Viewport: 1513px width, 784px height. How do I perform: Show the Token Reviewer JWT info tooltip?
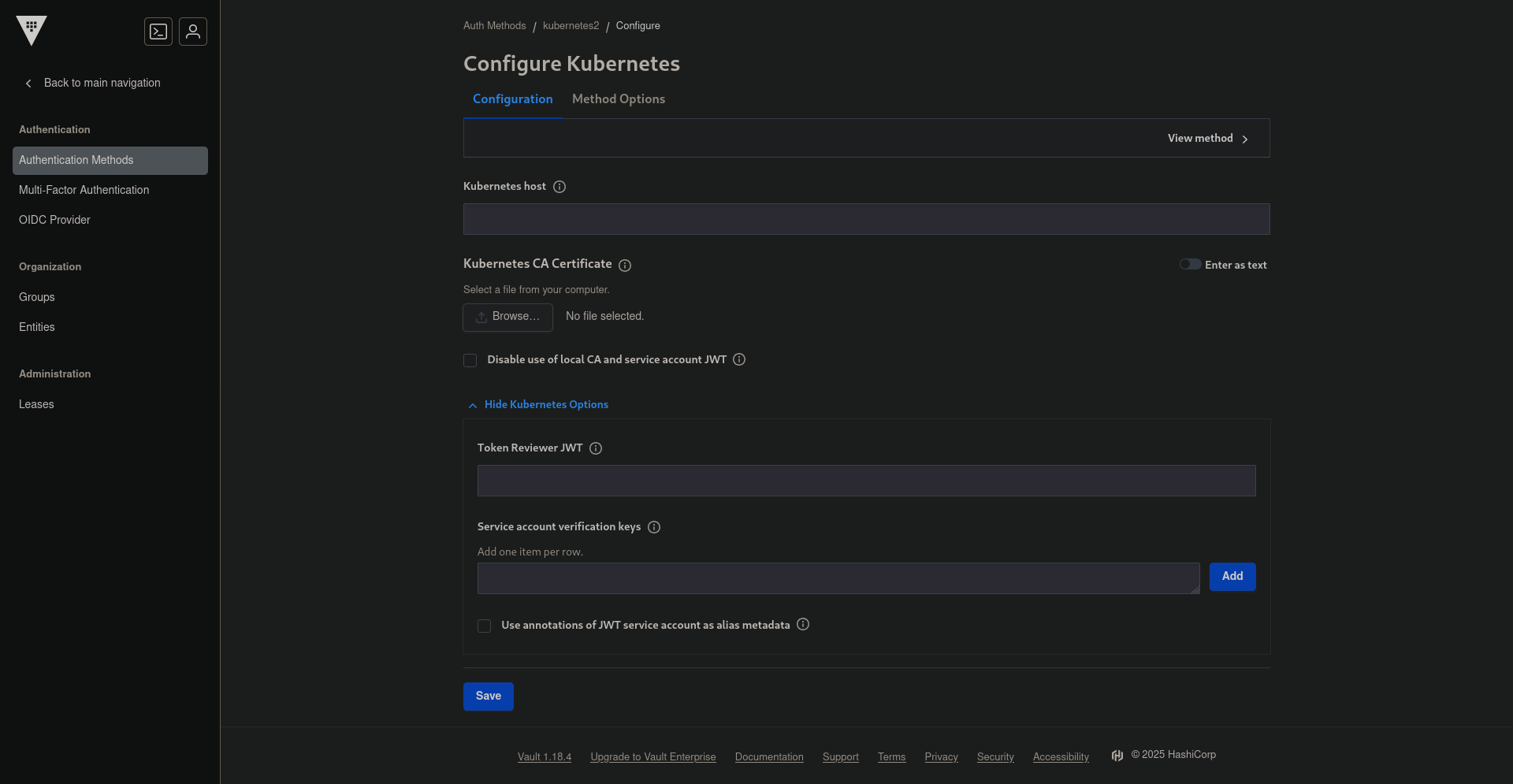596,448
